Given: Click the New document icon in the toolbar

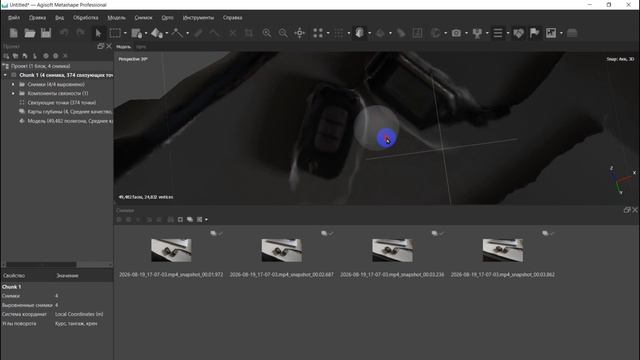Looking at the screenshot, I should (13, 33).
